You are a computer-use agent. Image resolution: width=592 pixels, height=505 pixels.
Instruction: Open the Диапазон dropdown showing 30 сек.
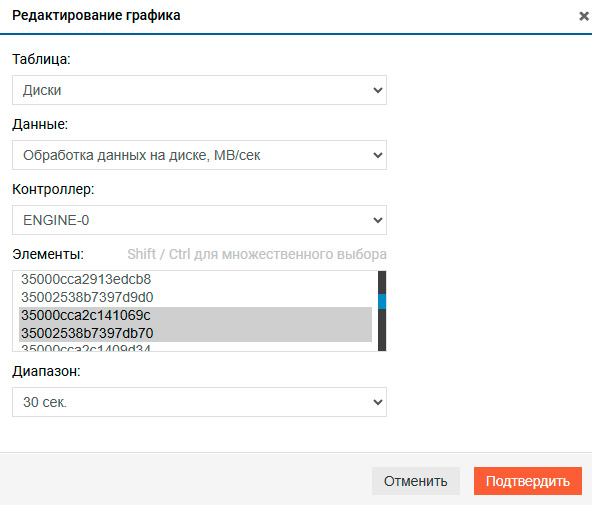199,402
